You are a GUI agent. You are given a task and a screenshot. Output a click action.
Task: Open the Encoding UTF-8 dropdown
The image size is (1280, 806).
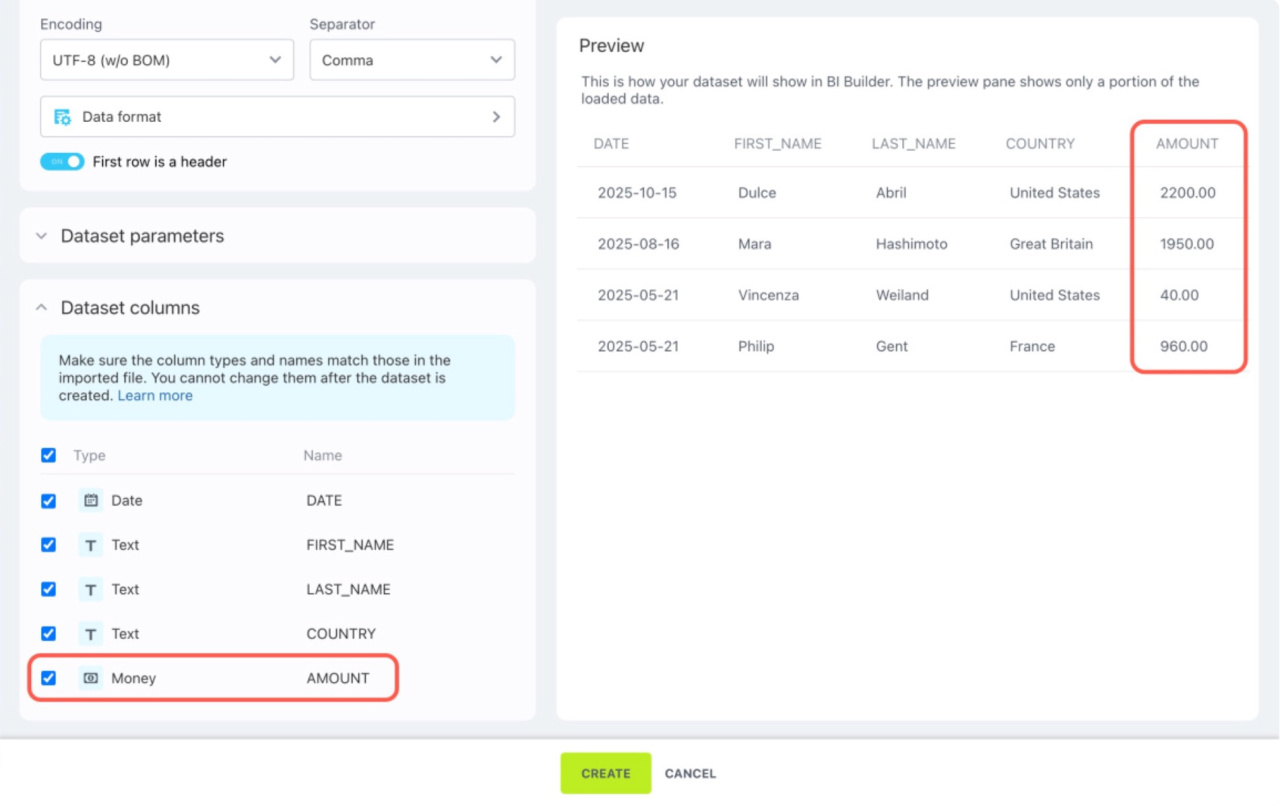pos(166,60)
